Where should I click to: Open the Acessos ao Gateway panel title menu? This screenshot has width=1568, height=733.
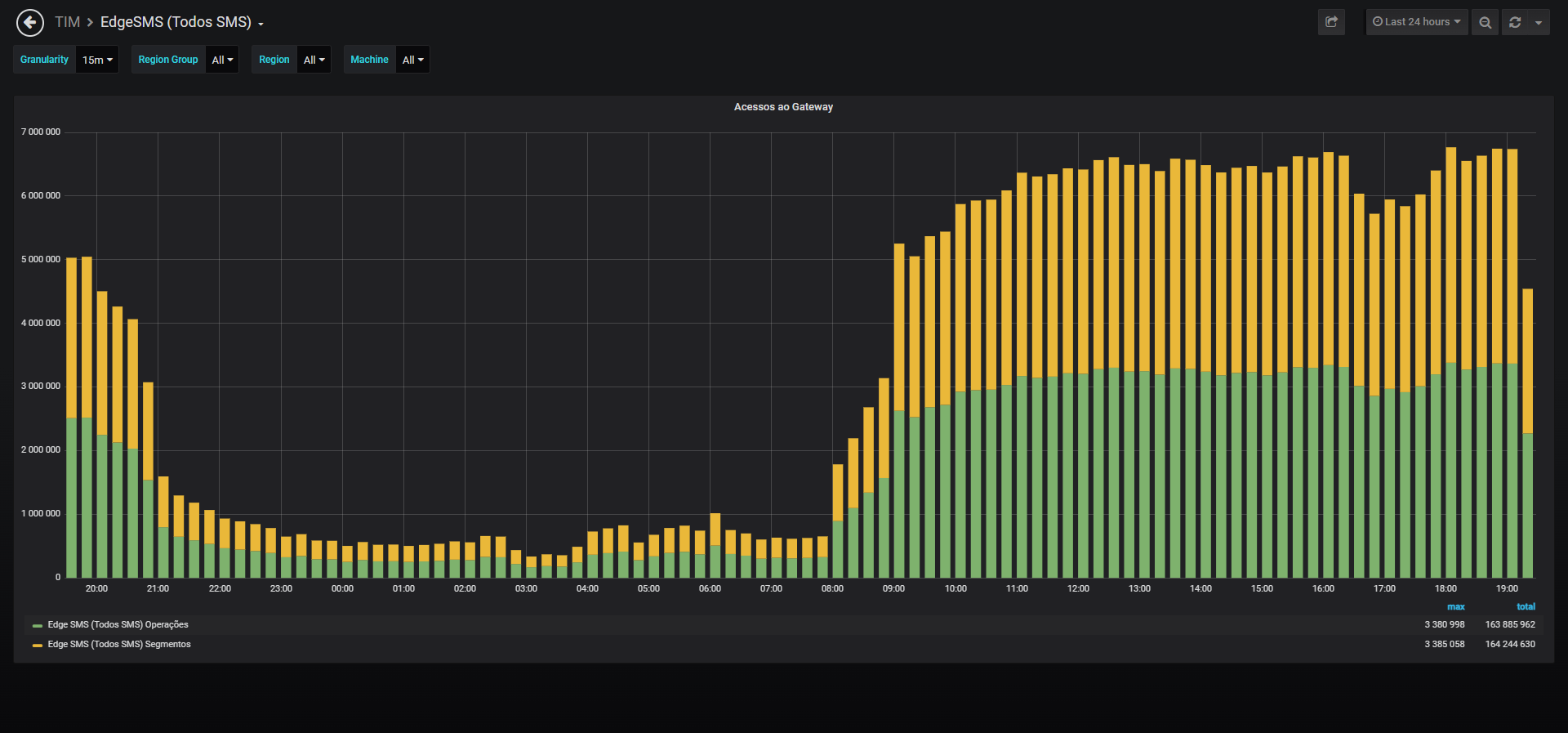tap(783, 107)
